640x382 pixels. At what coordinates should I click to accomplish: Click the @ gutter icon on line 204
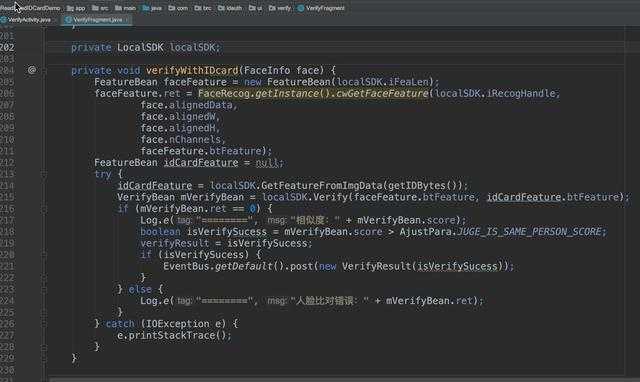[x=32, y=70]
